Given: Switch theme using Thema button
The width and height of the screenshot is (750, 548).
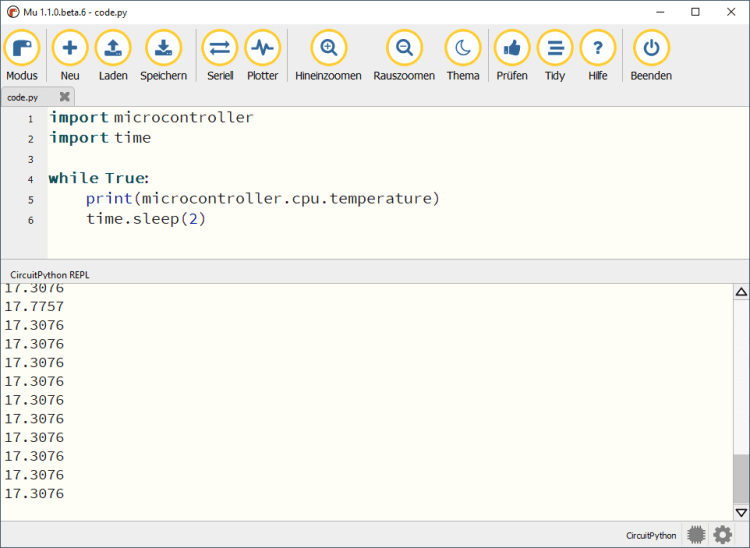Looking at the screenshot, I should 462,48.
